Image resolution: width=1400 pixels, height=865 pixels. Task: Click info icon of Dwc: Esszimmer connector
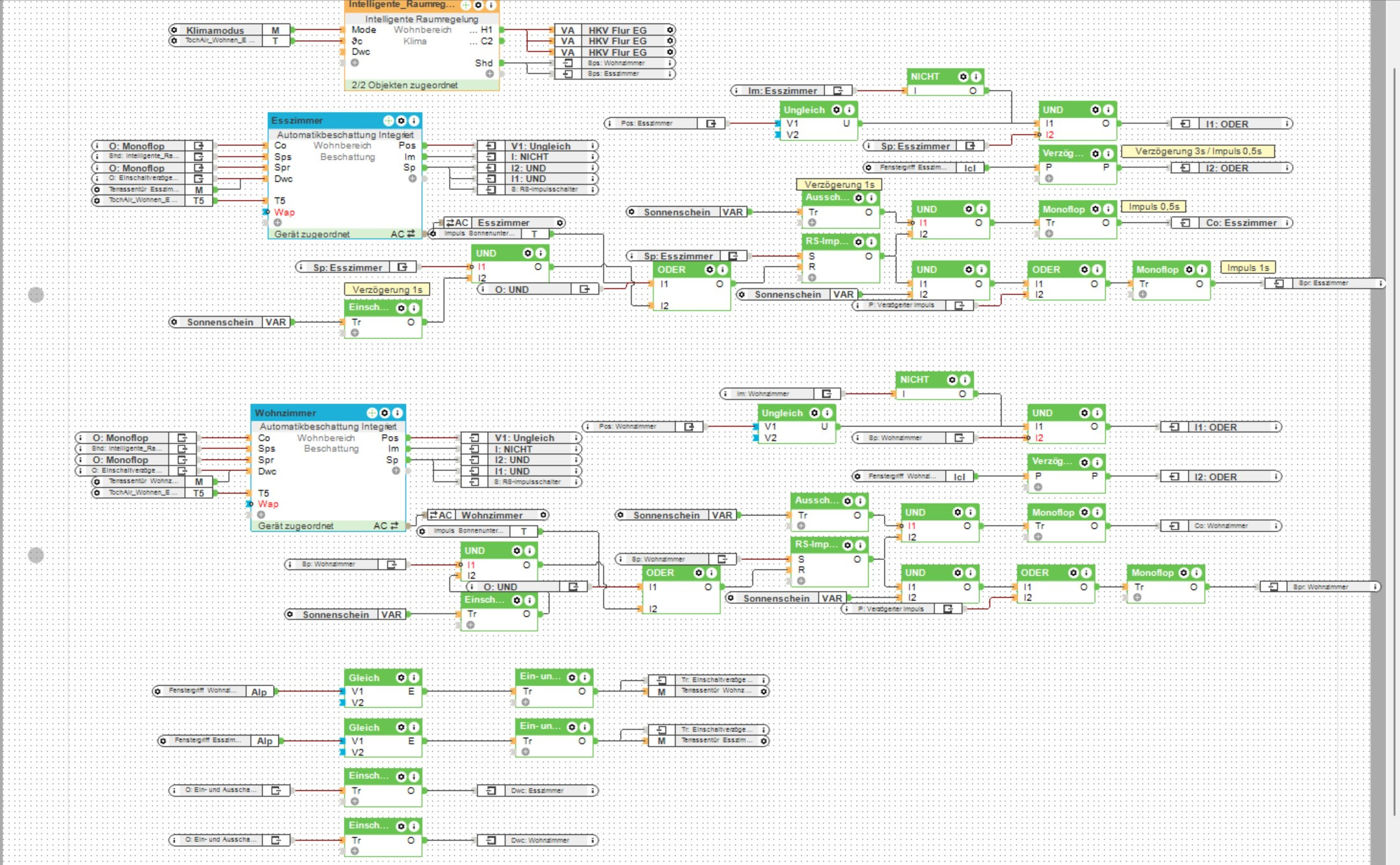click(592, 790)
